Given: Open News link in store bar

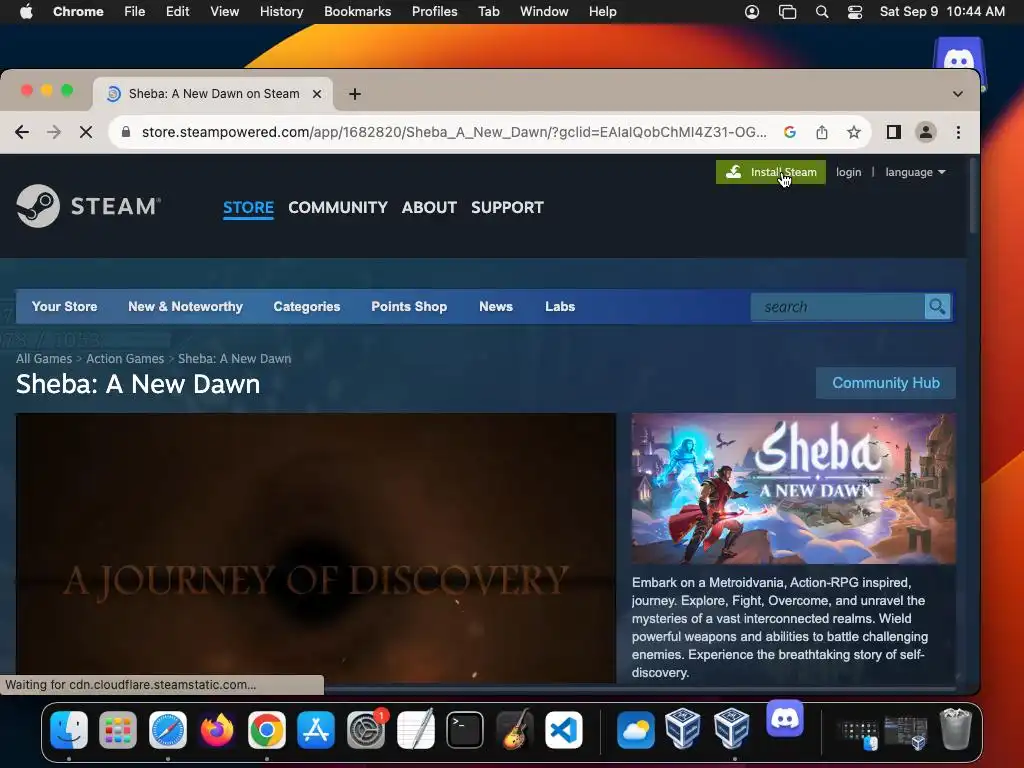Looking at the screenshot, I should point(496,306).
